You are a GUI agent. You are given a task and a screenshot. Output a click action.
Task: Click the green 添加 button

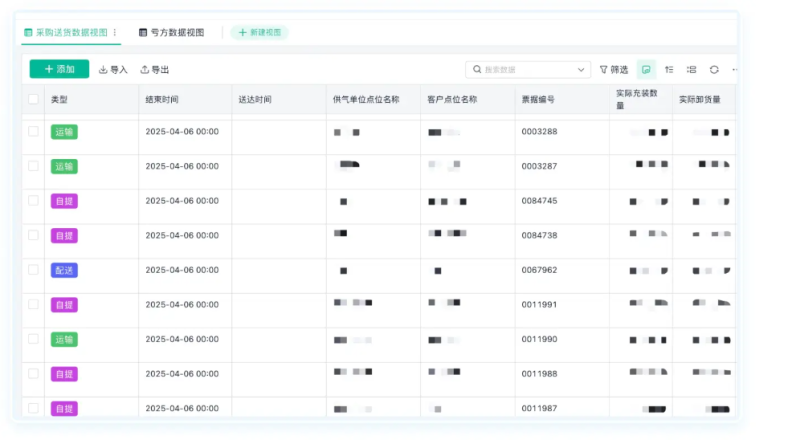(x=59, y=69)
